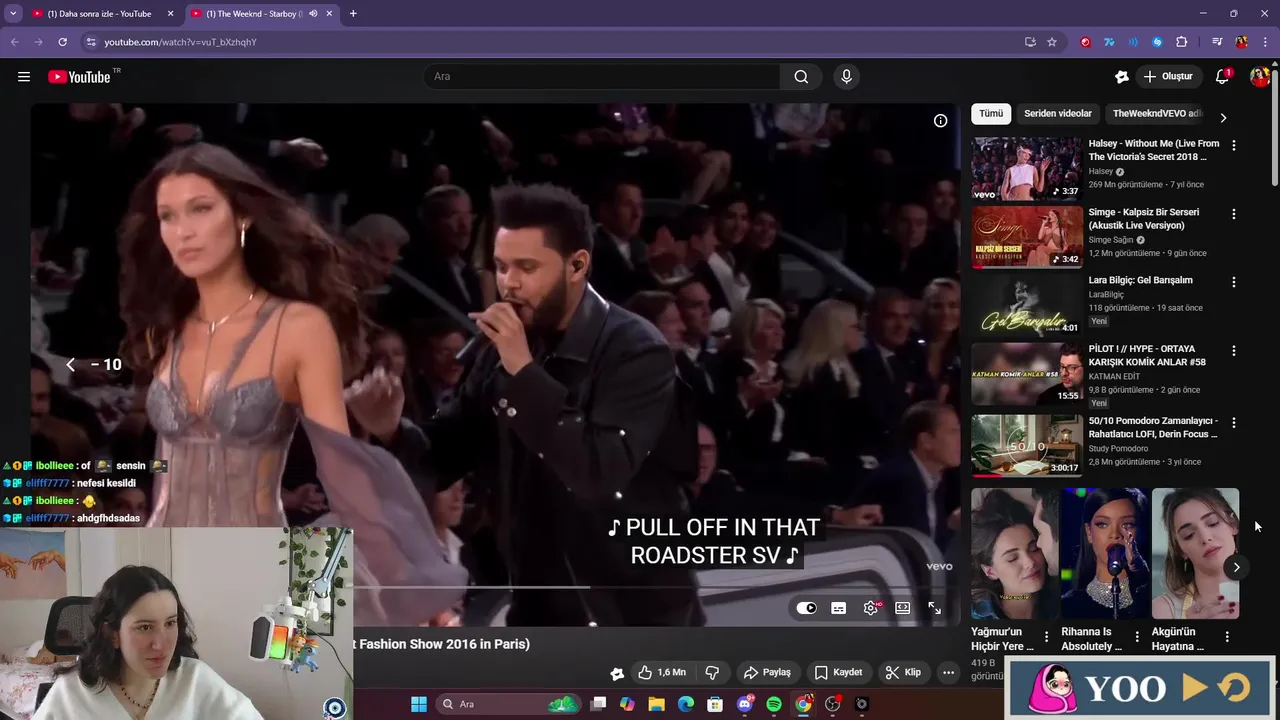Screen dimensions: 1280x720
Task: Open options menu for Lara Bilgiç video
Action: pyautogui.click(x=1233, y=282)
